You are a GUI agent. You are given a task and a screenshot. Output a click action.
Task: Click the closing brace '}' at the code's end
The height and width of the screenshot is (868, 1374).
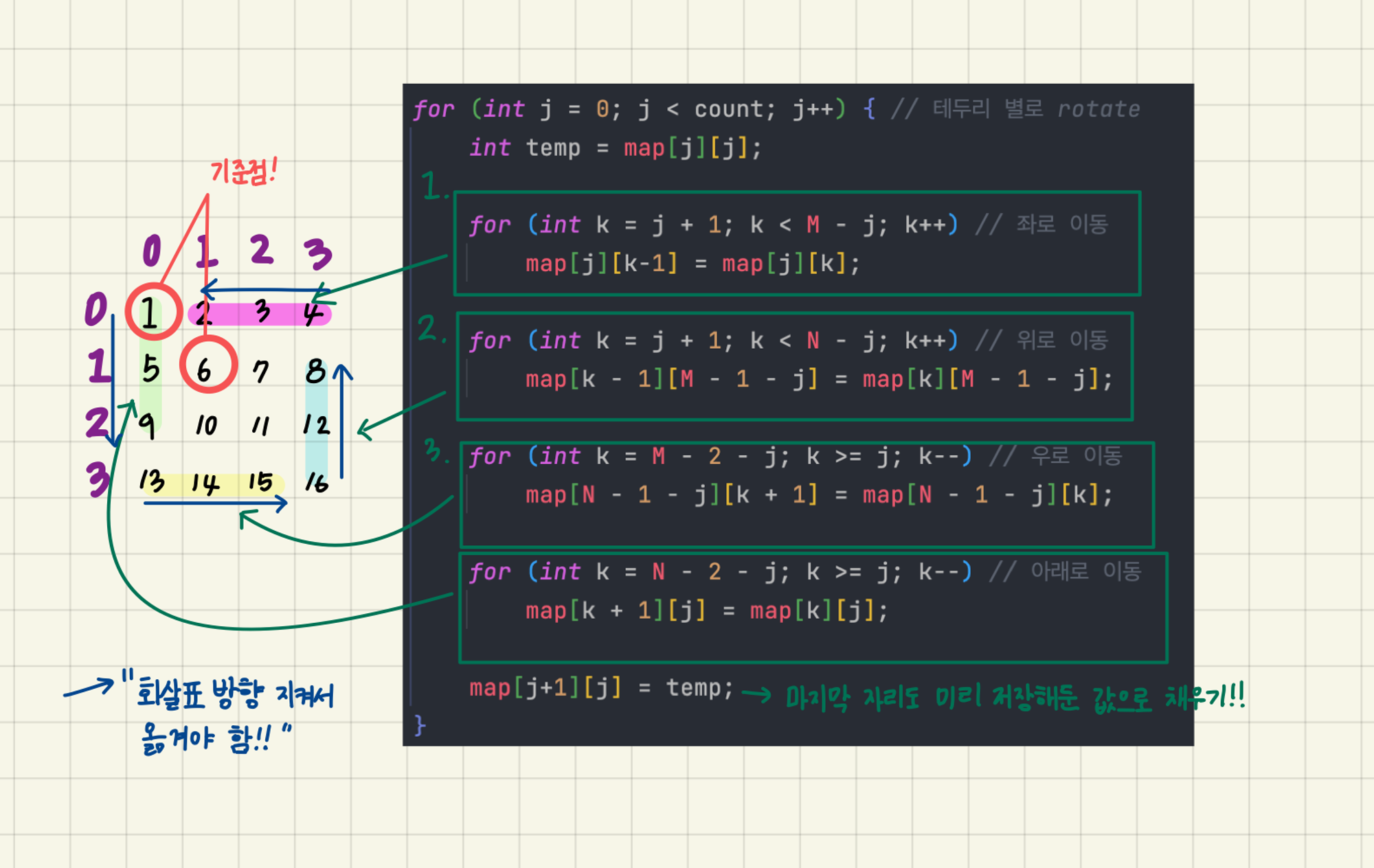point(420,725)
